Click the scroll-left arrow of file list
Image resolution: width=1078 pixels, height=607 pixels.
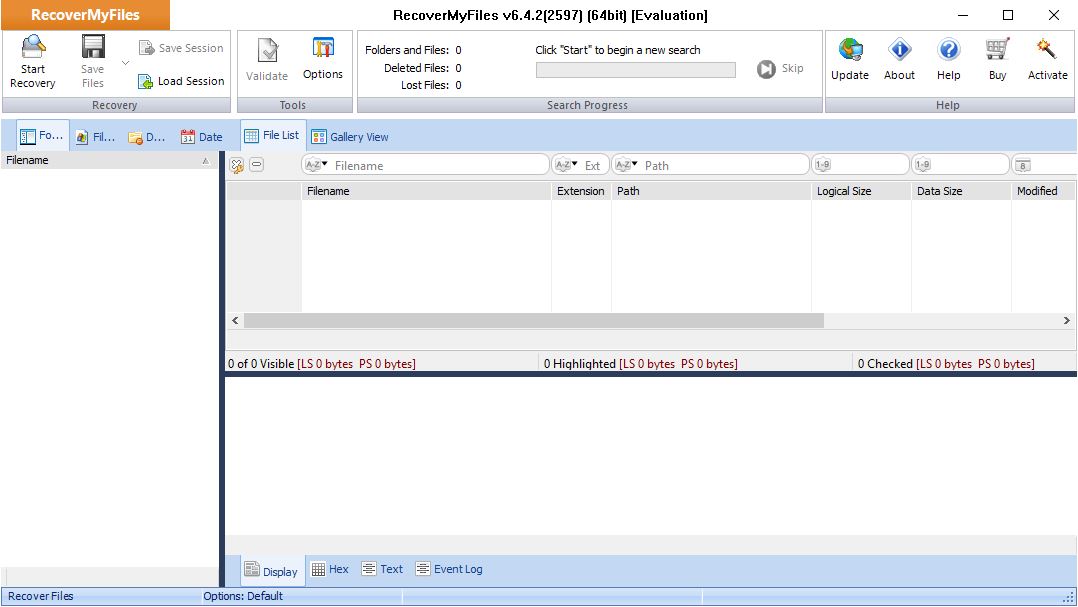[235, 320]
